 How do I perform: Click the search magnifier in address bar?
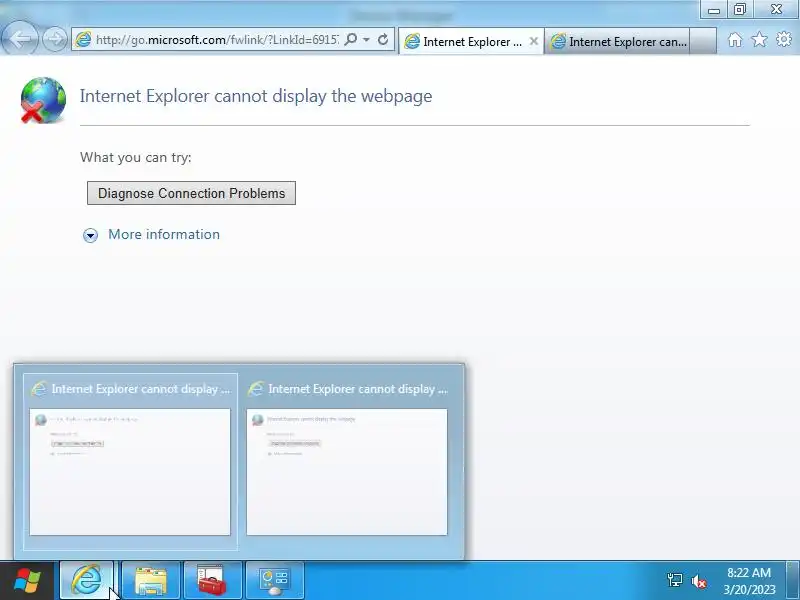pyautogui.click(x=351, y=40)
